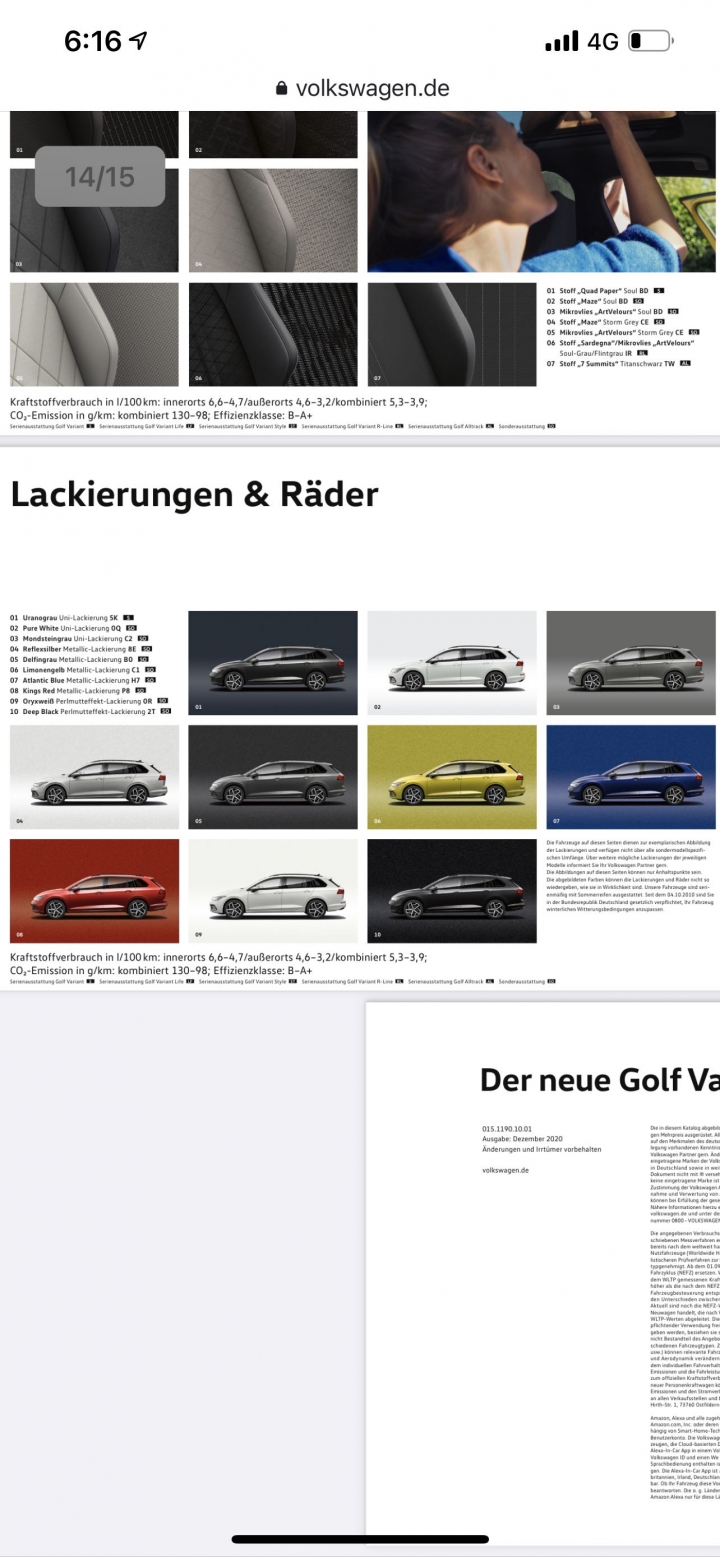Tap Änderungen und Irrtümer vorbehalten text
This screenshot has height=1557, width=720.
pyautogui.click(x=542, y=1149)
